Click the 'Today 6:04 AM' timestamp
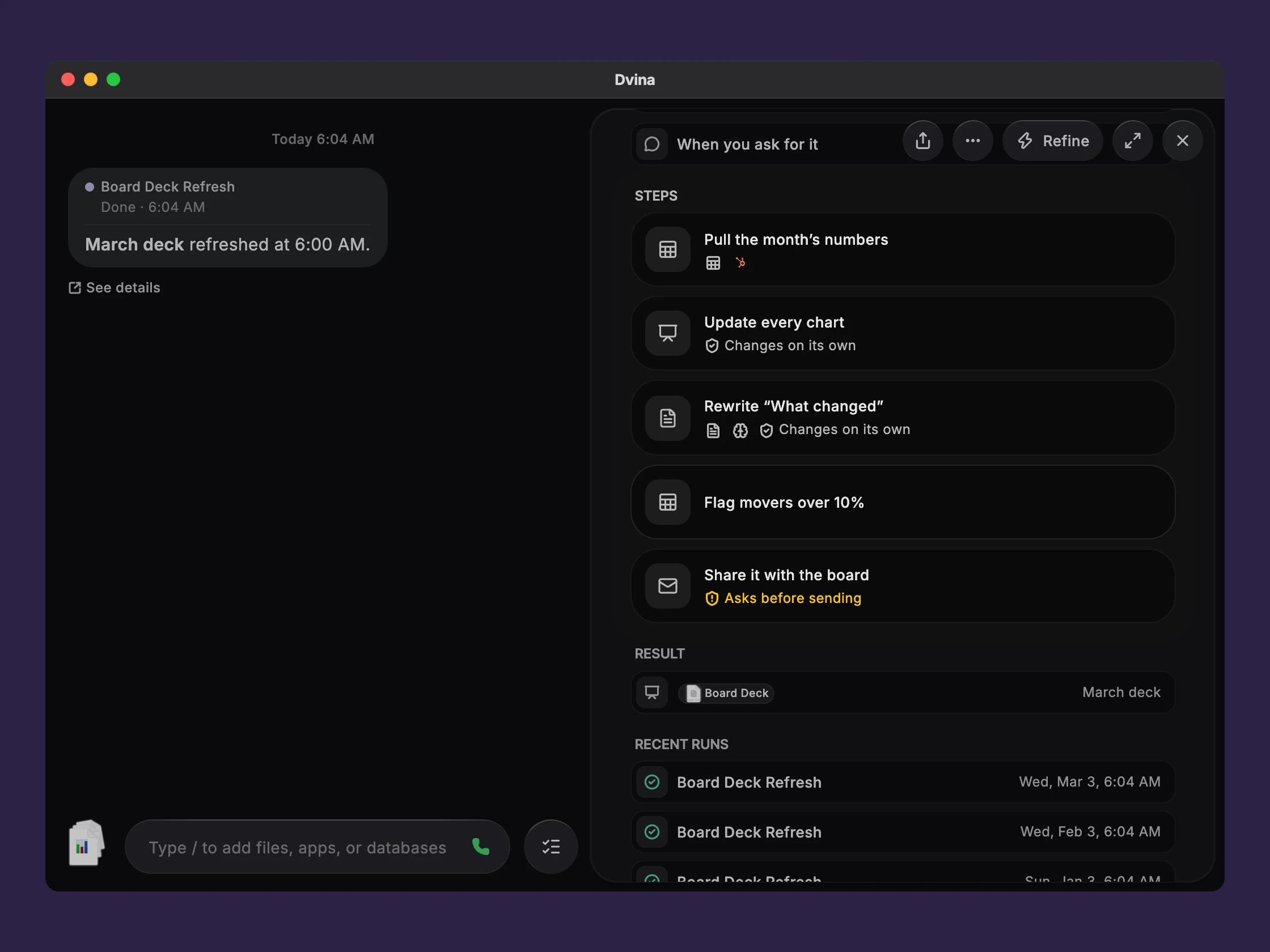This screenshot has height=952, width=1270. (323, 139)
